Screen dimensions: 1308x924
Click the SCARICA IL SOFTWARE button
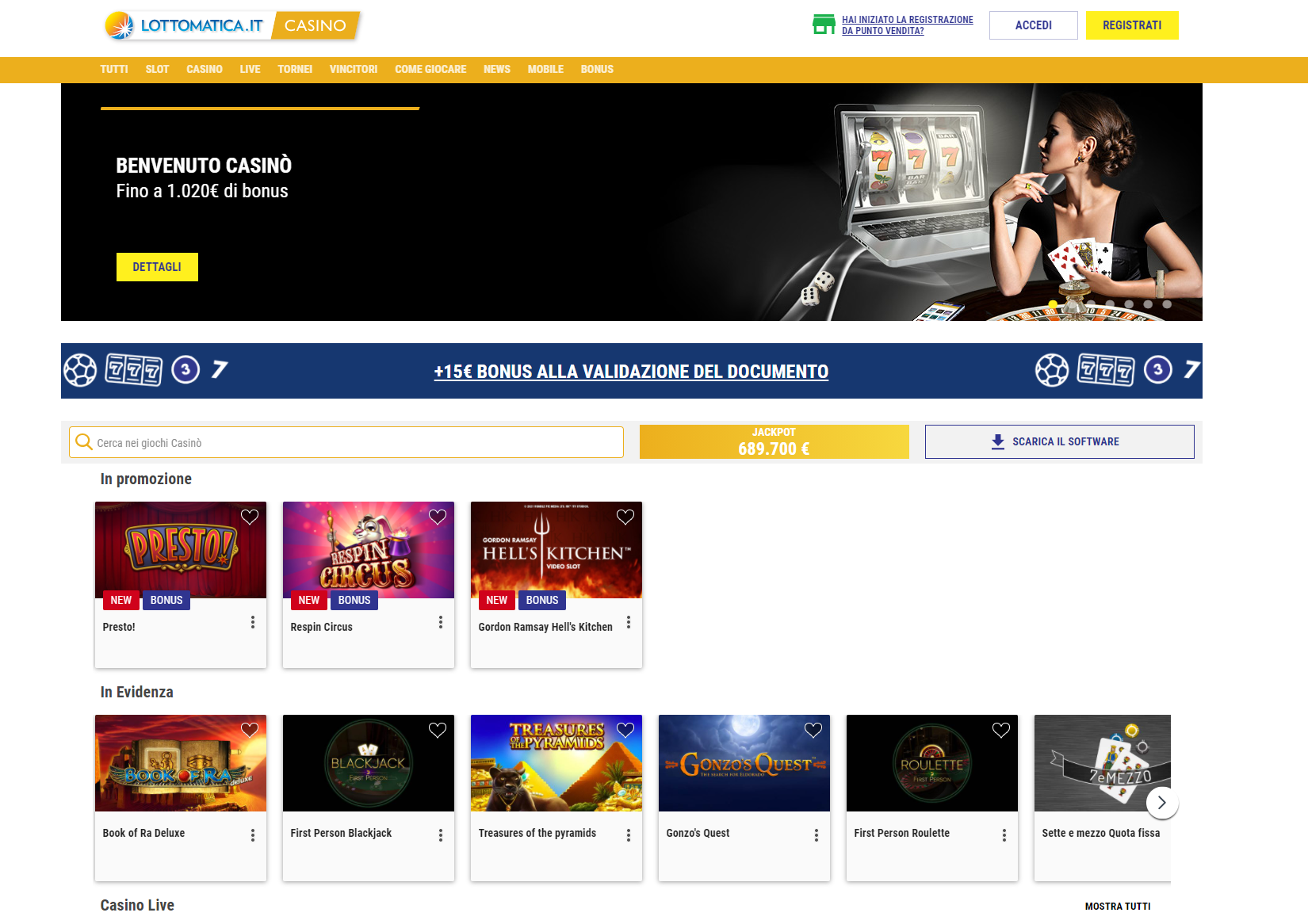tap(1060, 441)
